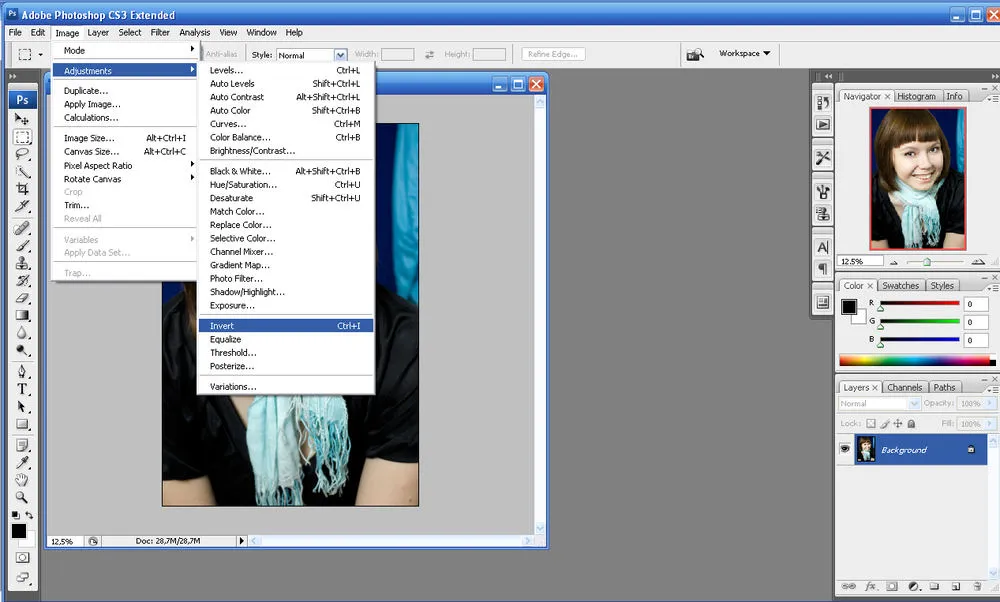Screen dimensions: 1000x602
Task: Hide the Background layer eye icon
Action: click(845, 449)
